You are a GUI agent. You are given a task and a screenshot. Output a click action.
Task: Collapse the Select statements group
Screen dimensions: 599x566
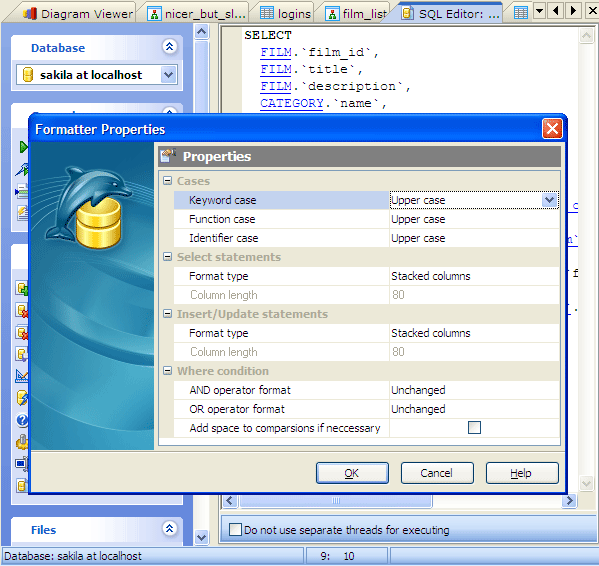tap(167, 257)
